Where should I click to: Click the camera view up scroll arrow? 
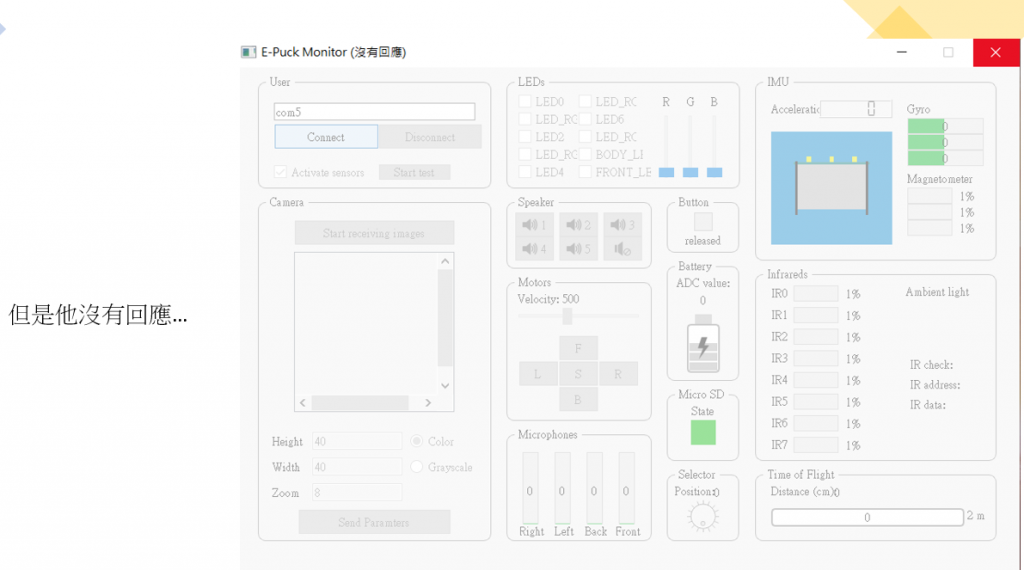[445, 261]
